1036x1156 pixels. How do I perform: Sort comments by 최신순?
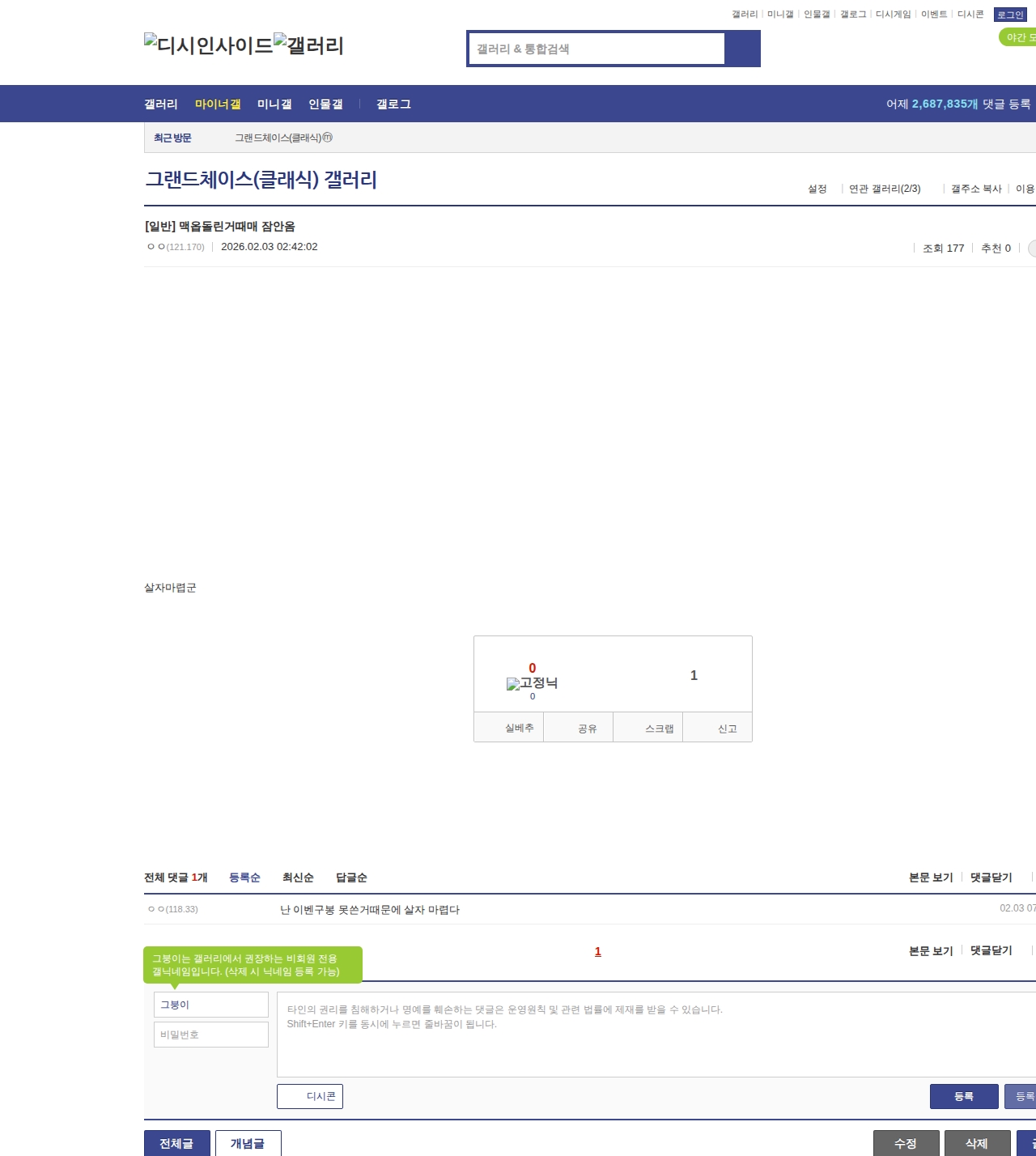pyautogui.click(x=298, y=878)
